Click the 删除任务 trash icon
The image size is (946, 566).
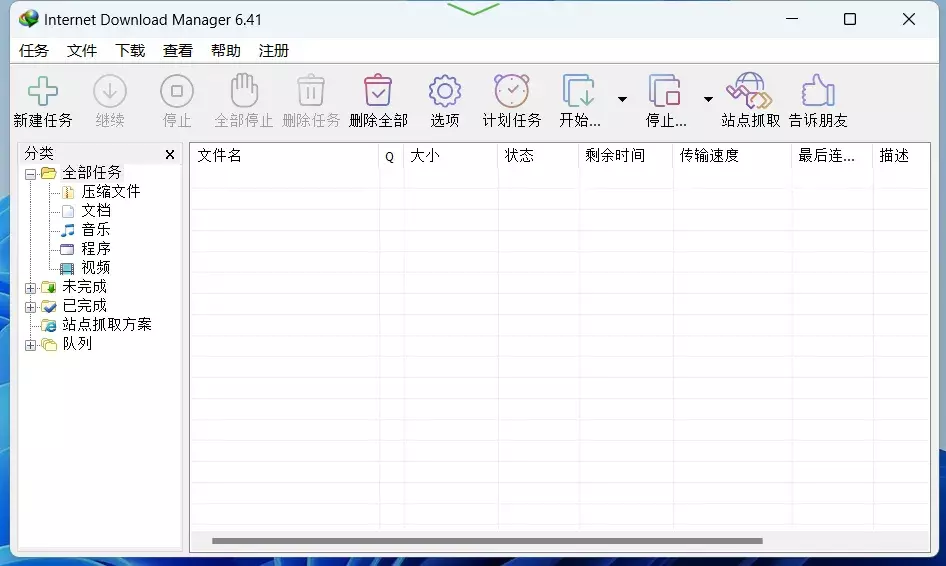(x=311, y=91)
